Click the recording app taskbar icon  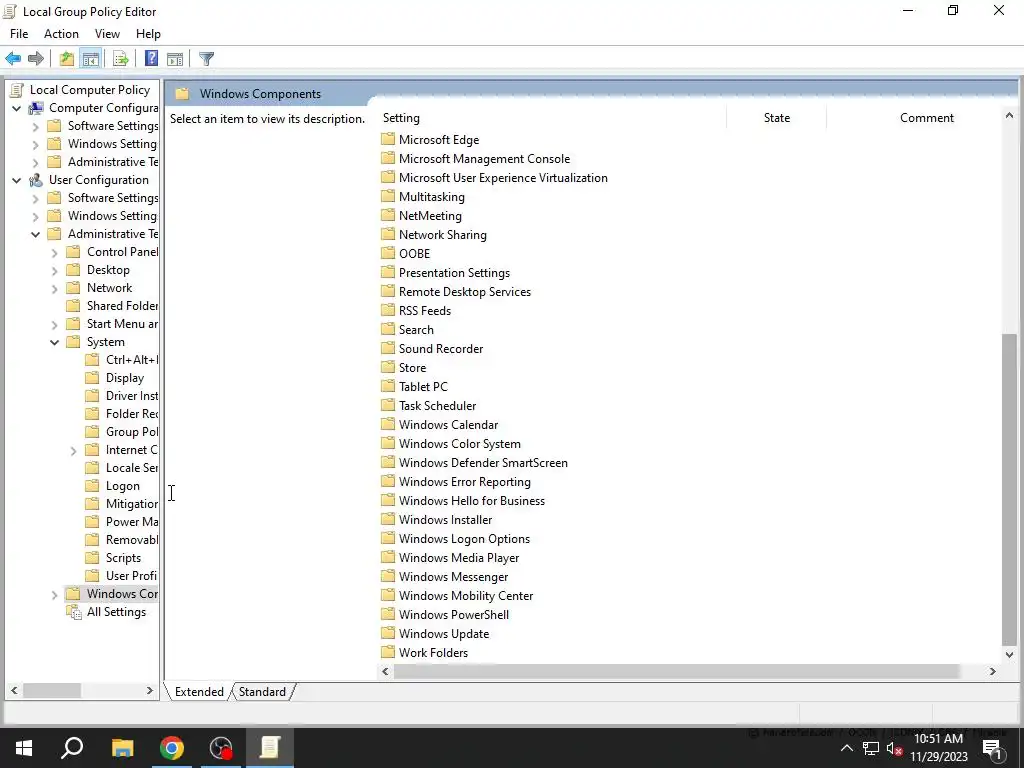tap(221, 748)
